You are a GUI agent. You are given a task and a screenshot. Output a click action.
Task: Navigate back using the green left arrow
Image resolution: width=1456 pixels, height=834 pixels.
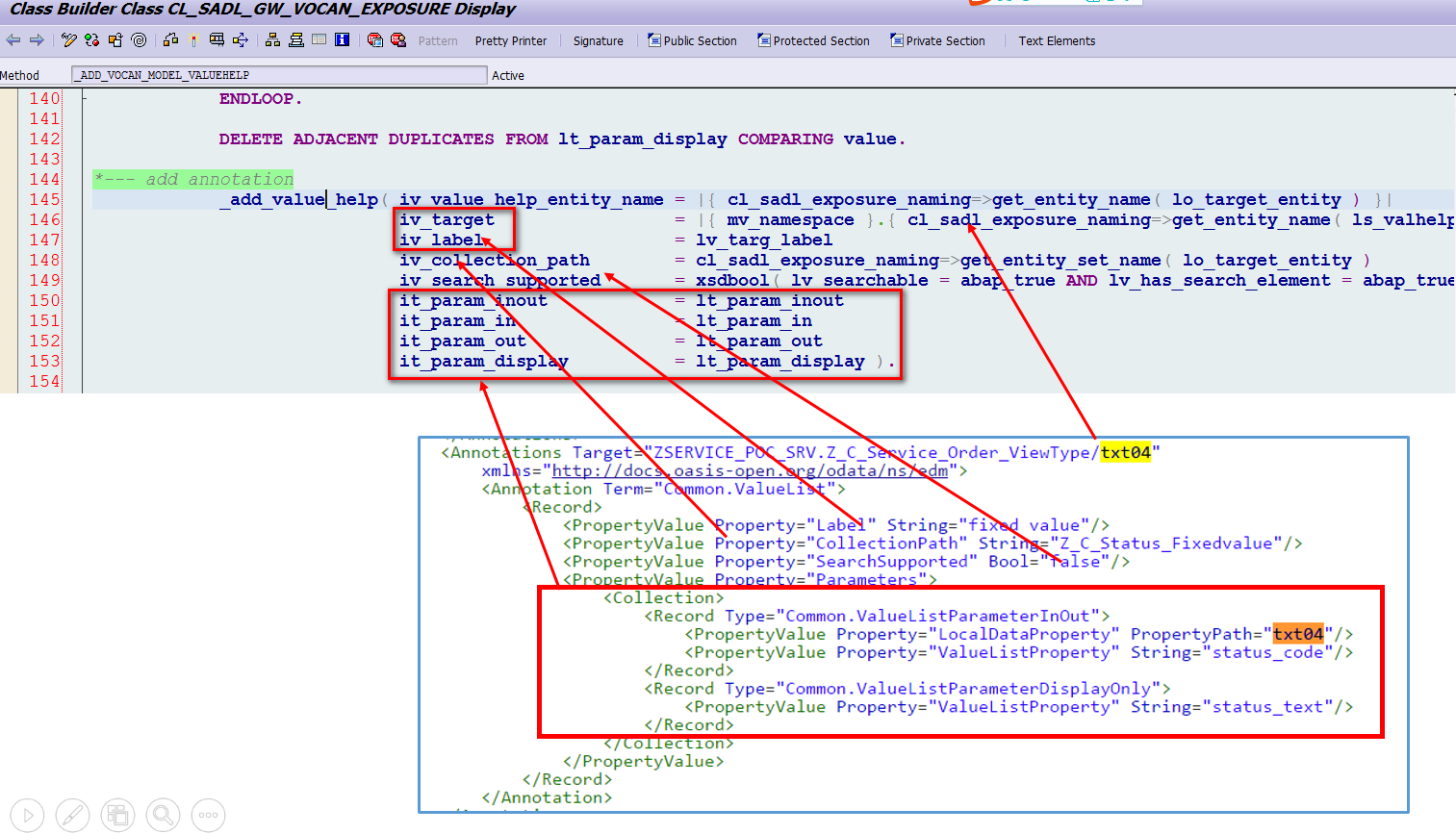(13, 40)
